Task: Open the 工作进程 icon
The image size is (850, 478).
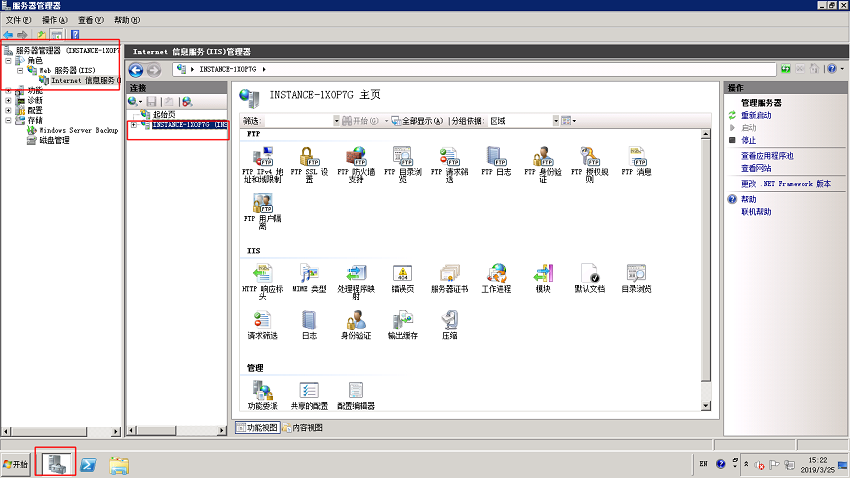Action: 496,279
